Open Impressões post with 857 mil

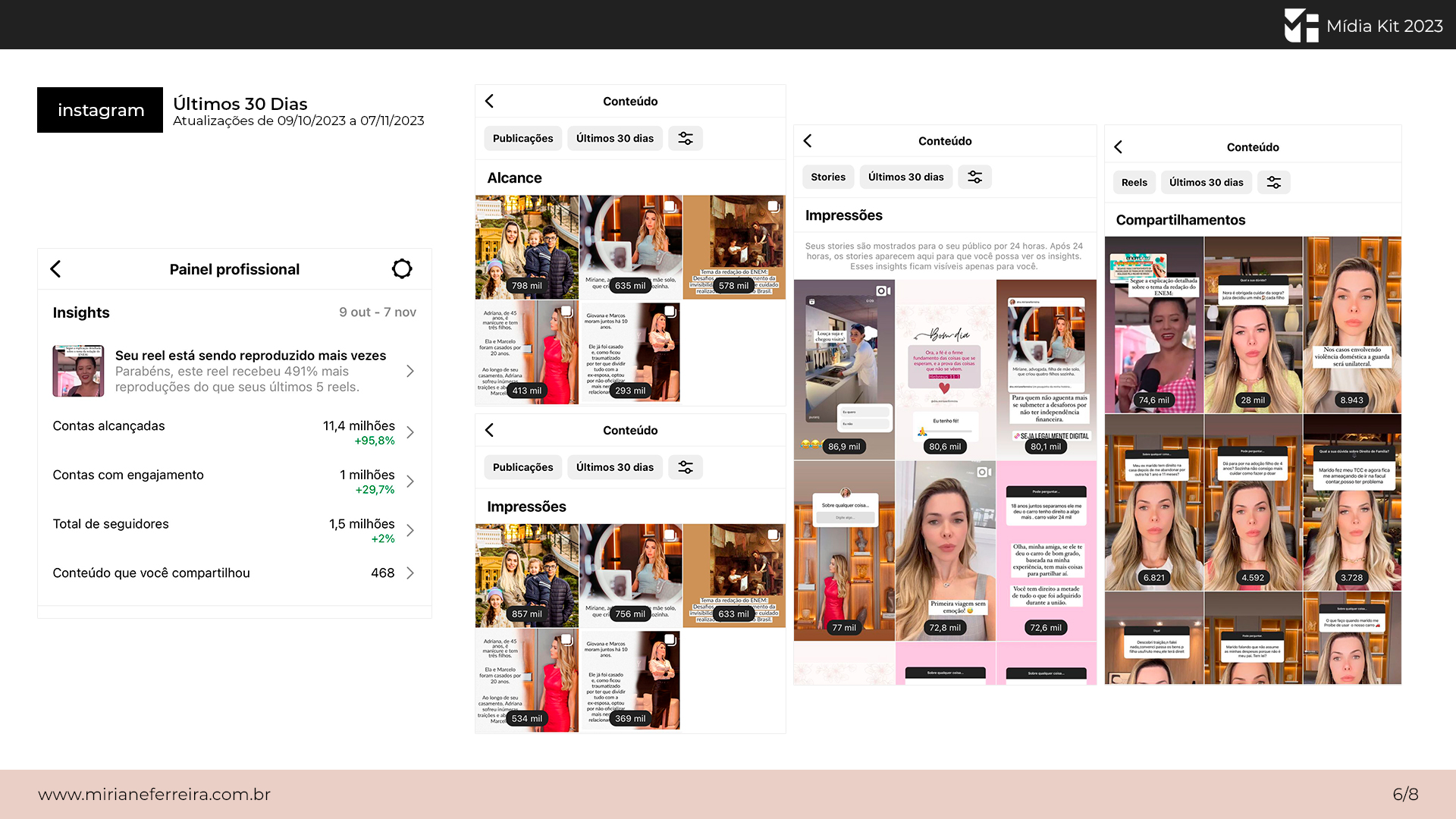click(x=527, y=576)
